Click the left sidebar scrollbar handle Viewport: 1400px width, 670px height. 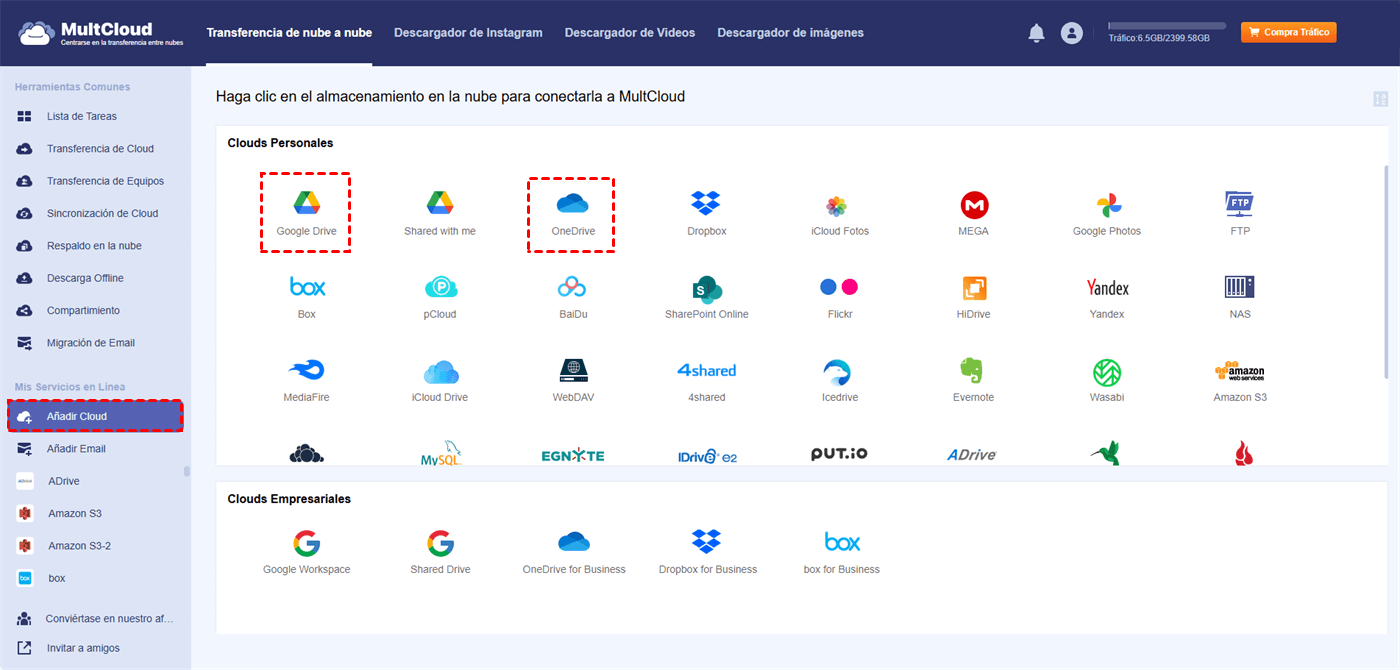[187, 471]
